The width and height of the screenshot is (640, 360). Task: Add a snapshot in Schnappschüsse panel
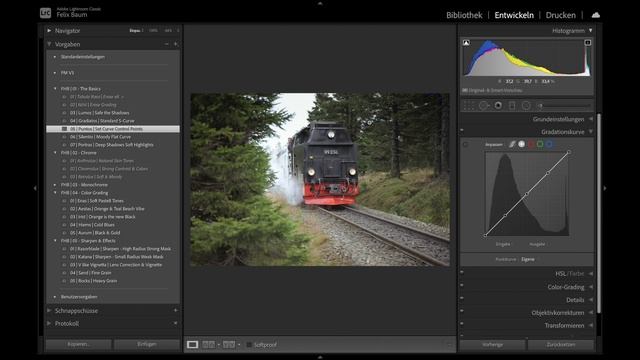tap(176, 310)
